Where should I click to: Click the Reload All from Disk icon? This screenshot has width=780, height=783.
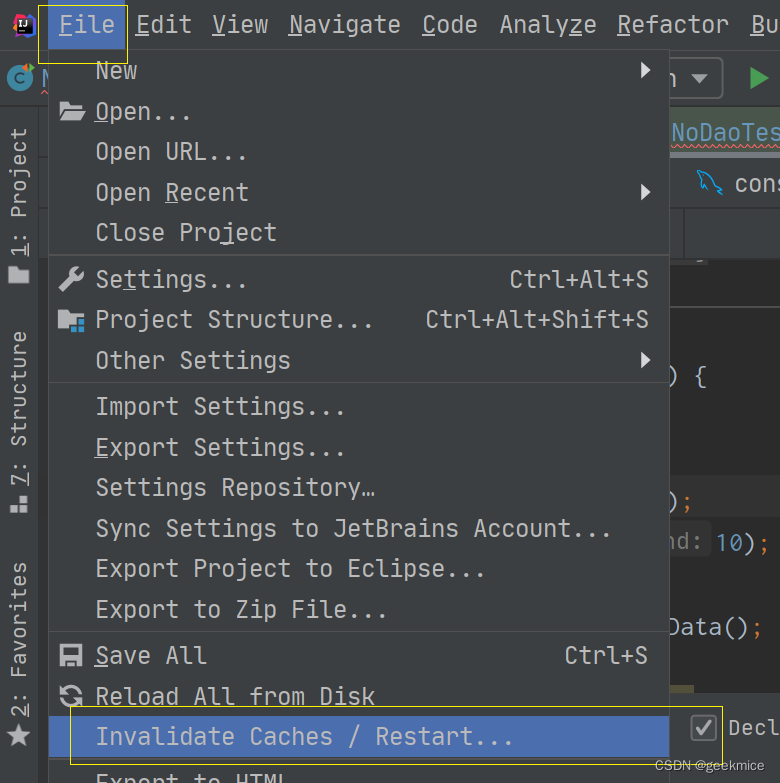point(71,695)
